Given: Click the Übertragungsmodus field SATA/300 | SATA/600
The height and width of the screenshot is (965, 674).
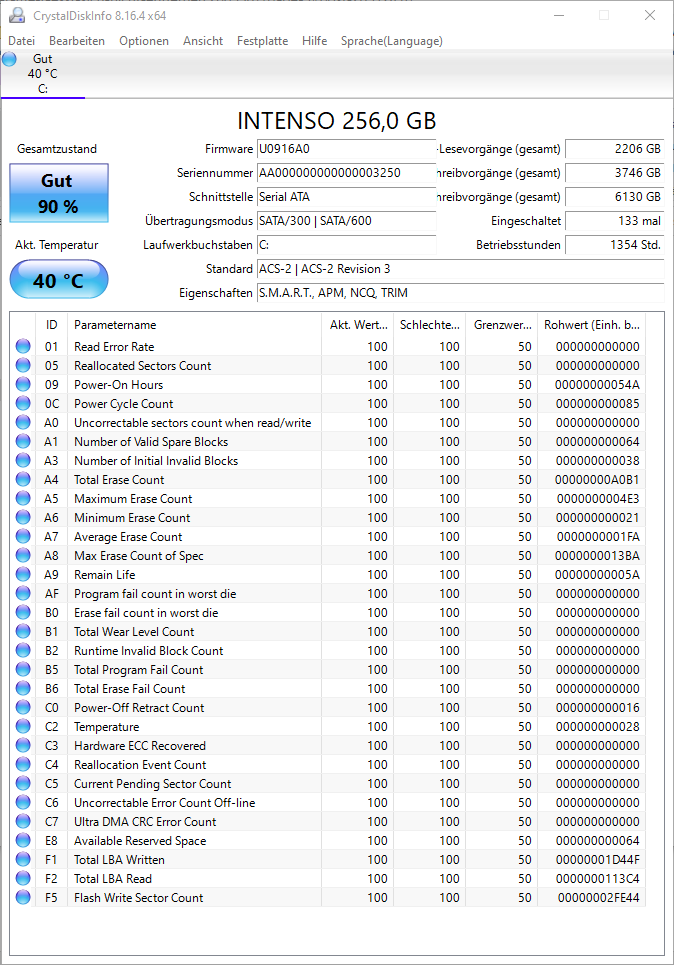Looking at the screenshot, I should click(346, 221).
